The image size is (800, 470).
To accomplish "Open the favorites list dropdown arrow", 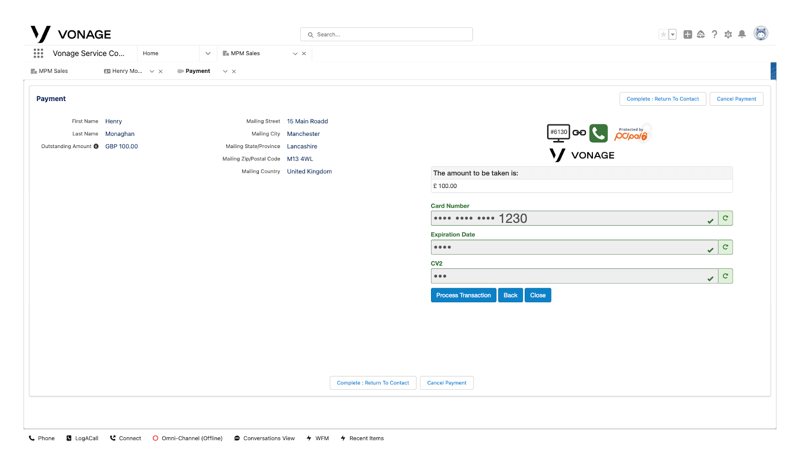I will click(673, 34).
